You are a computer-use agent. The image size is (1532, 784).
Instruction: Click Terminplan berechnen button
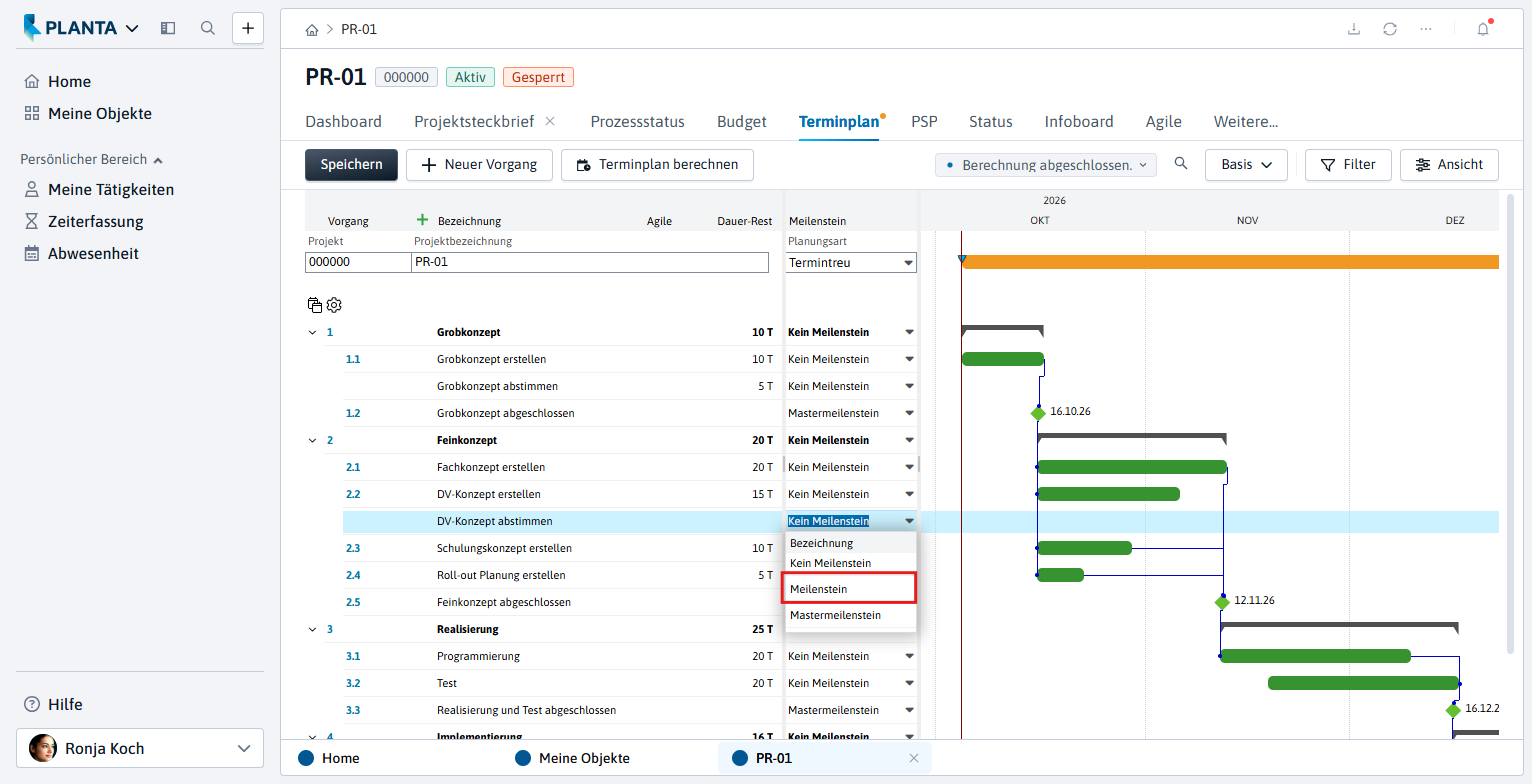pos(657,165)
